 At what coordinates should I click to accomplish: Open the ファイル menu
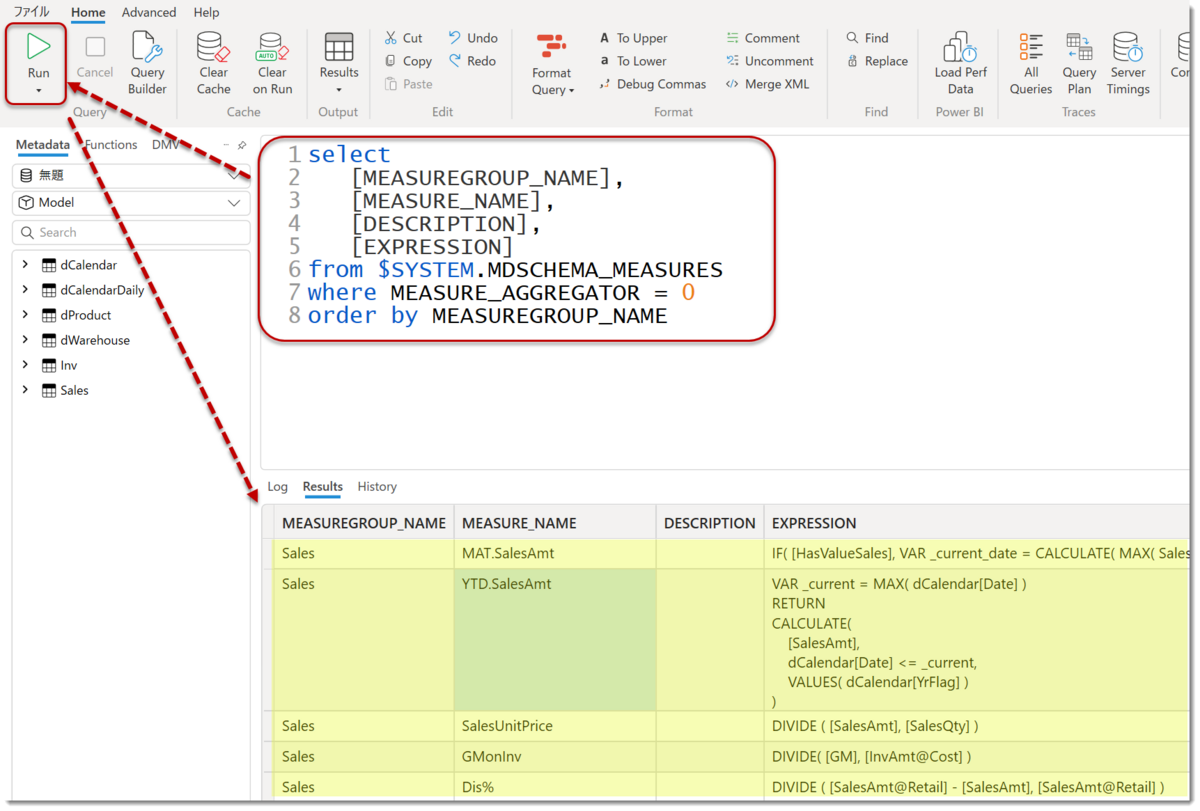(x=31, y=12)
